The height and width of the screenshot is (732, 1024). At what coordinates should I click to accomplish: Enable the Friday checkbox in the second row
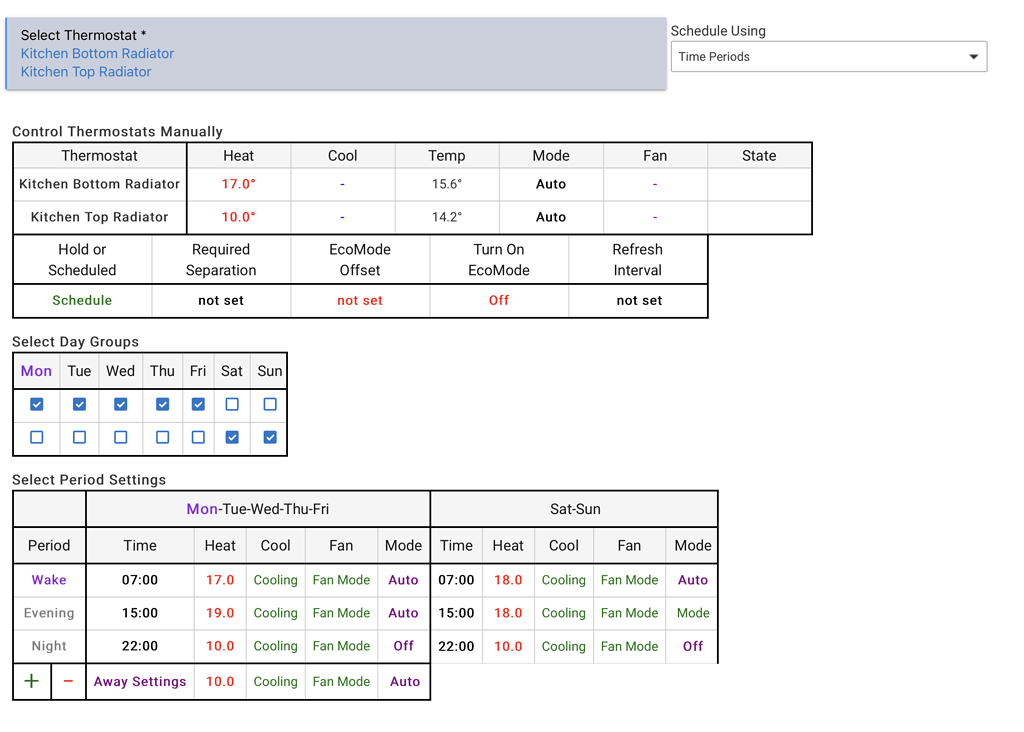click(x=197, y=437)
